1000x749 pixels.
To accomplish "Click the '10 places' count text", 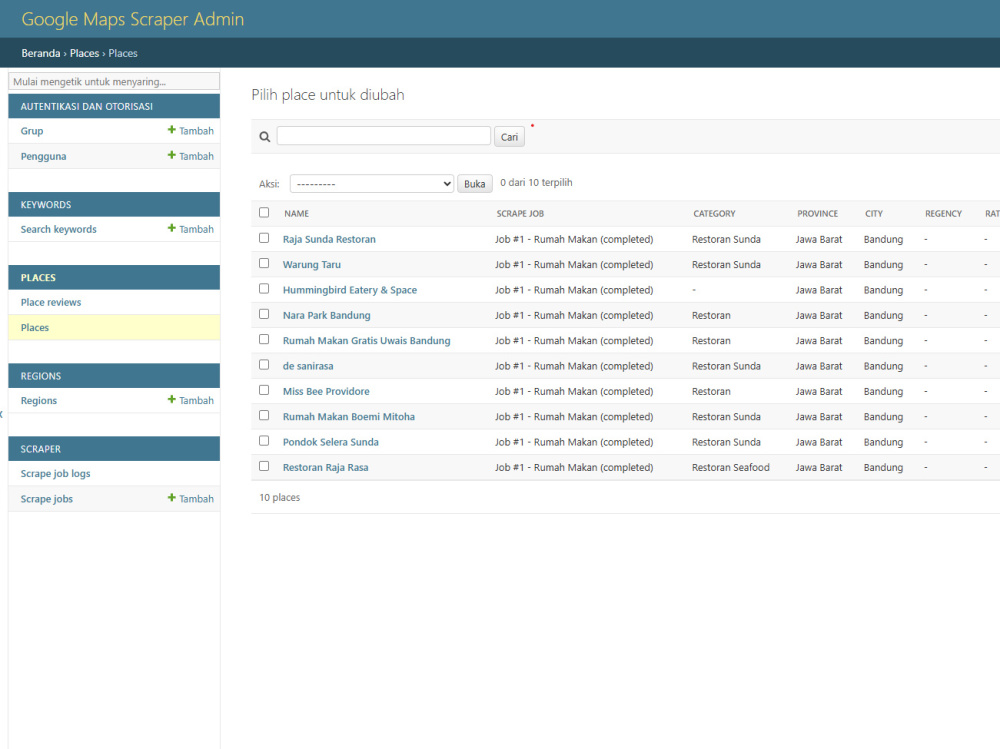I will [x=279, y=498].
